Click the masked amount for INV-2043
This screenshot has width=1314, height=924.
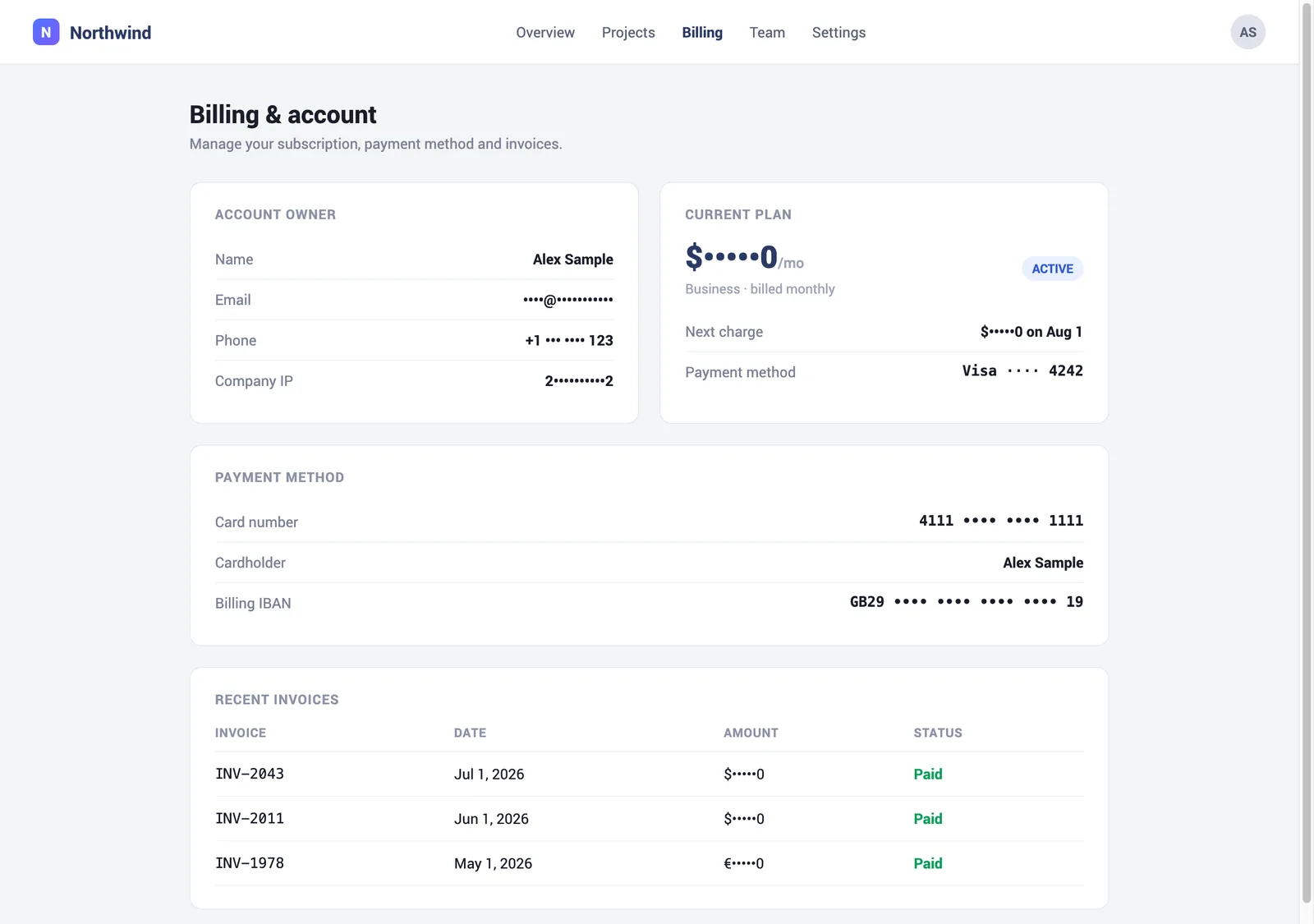[744, 775]
